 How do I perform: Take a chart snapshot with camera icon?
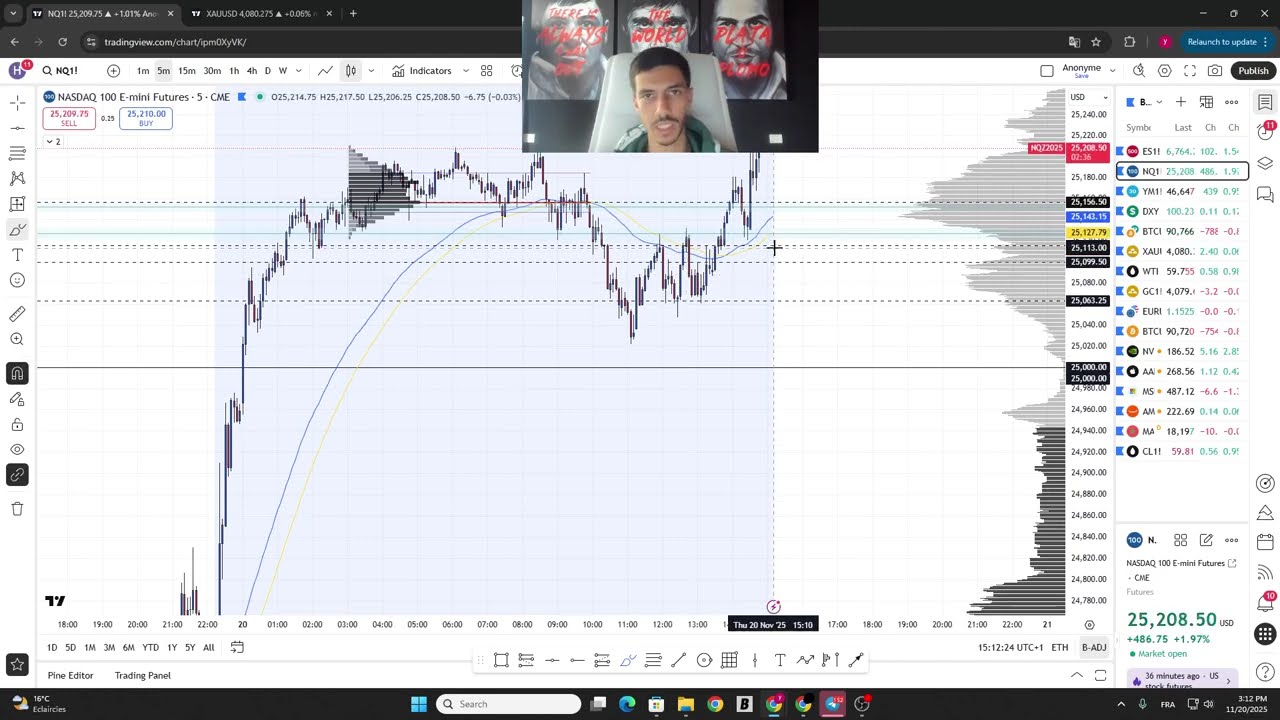pos(1215,71)
